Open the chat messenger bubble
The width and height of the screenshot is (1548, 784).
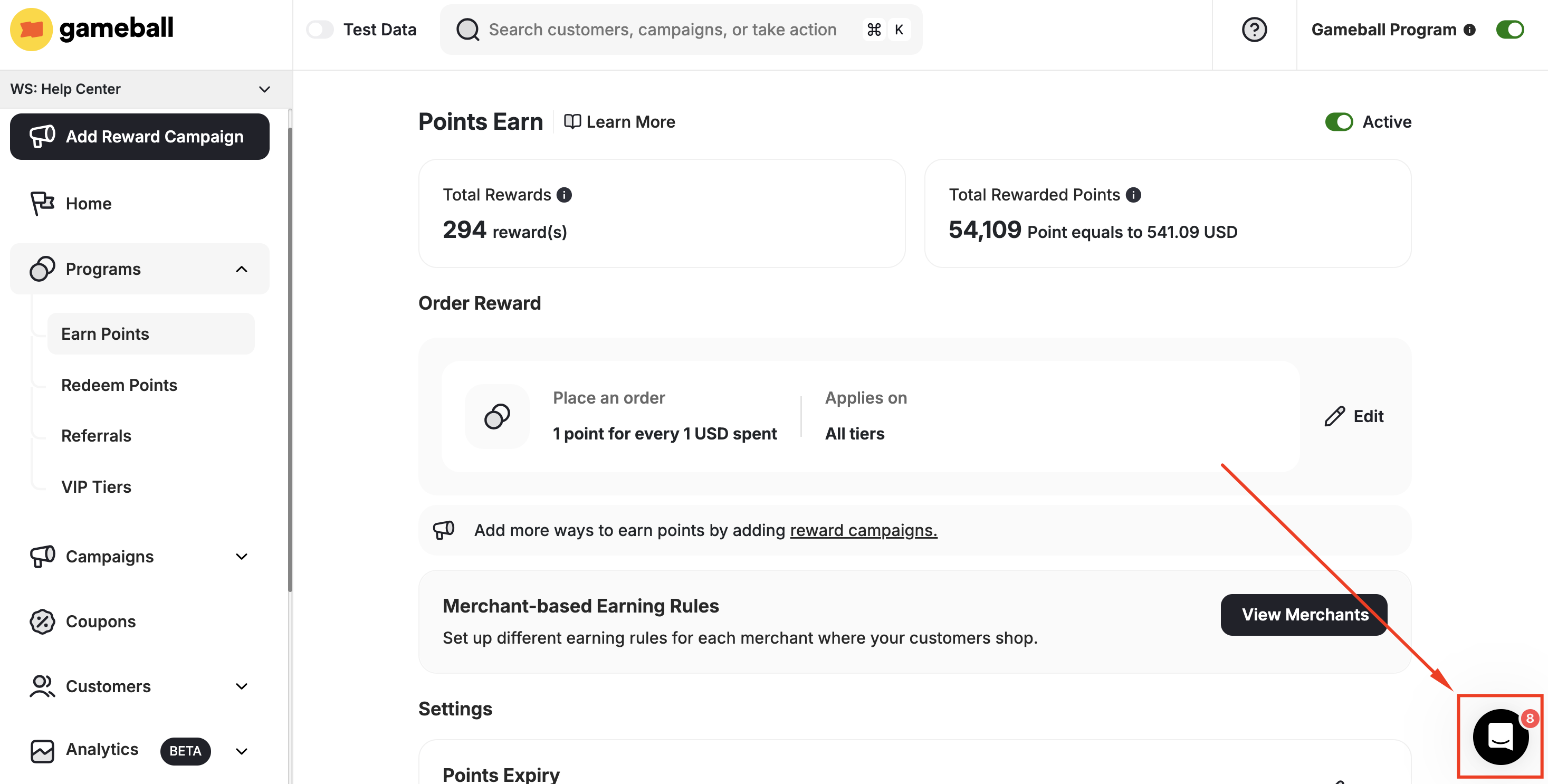1500,736
